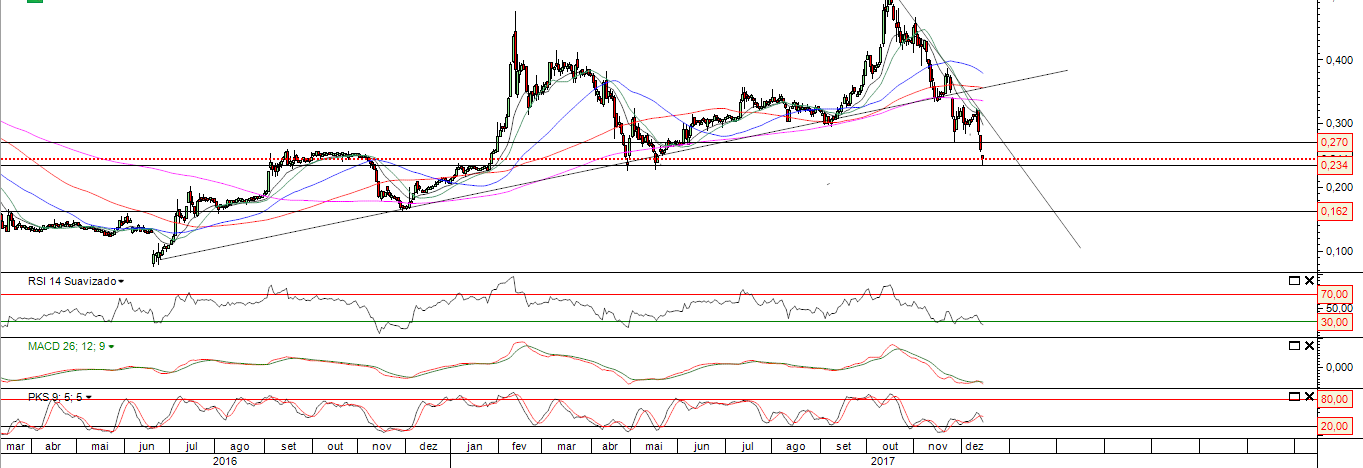
Task: Click the 0,000 MACD axis value
Action: coord(1339,367)
